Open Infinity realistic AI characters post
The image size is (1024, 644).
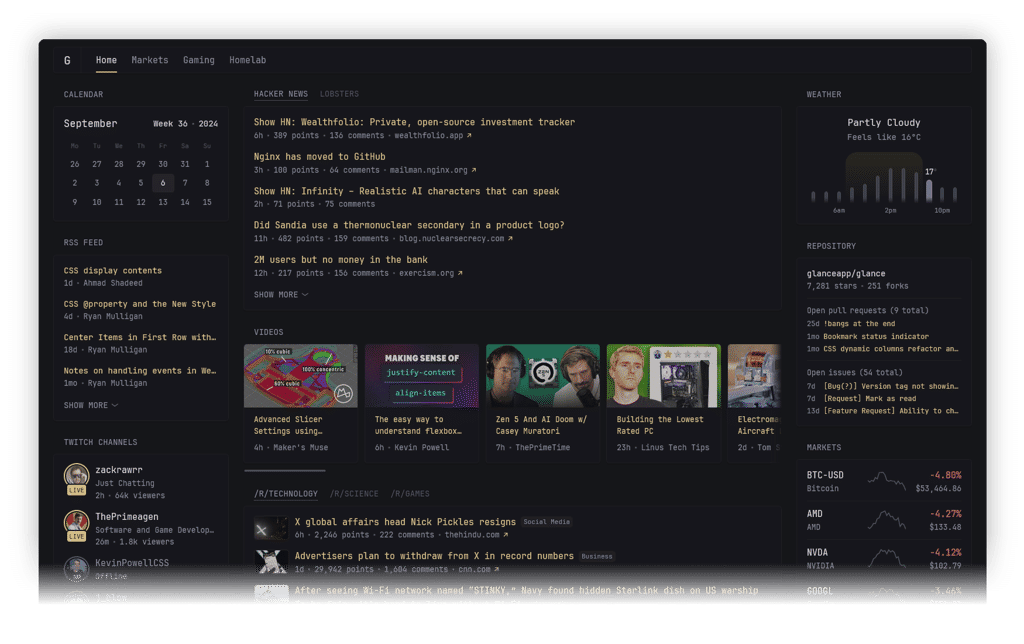[x=406, y=191]
